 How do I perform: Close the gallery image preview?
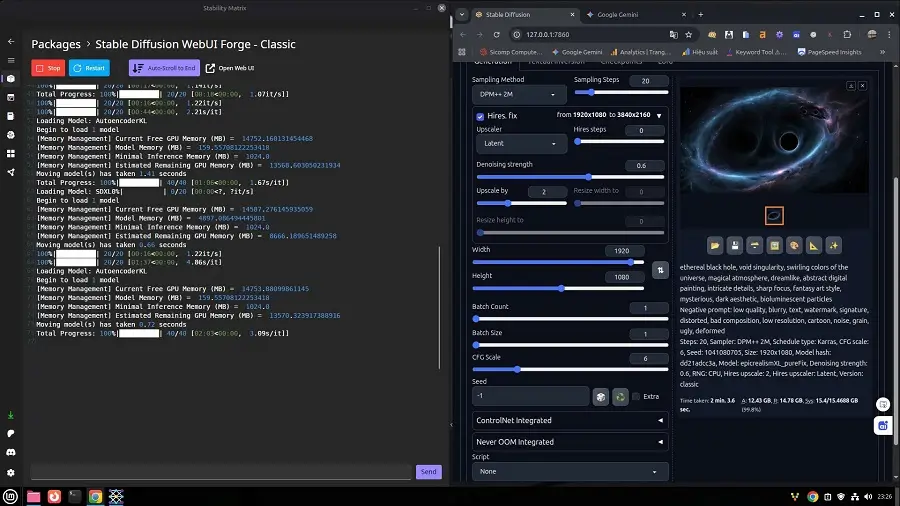coord(863,85)
